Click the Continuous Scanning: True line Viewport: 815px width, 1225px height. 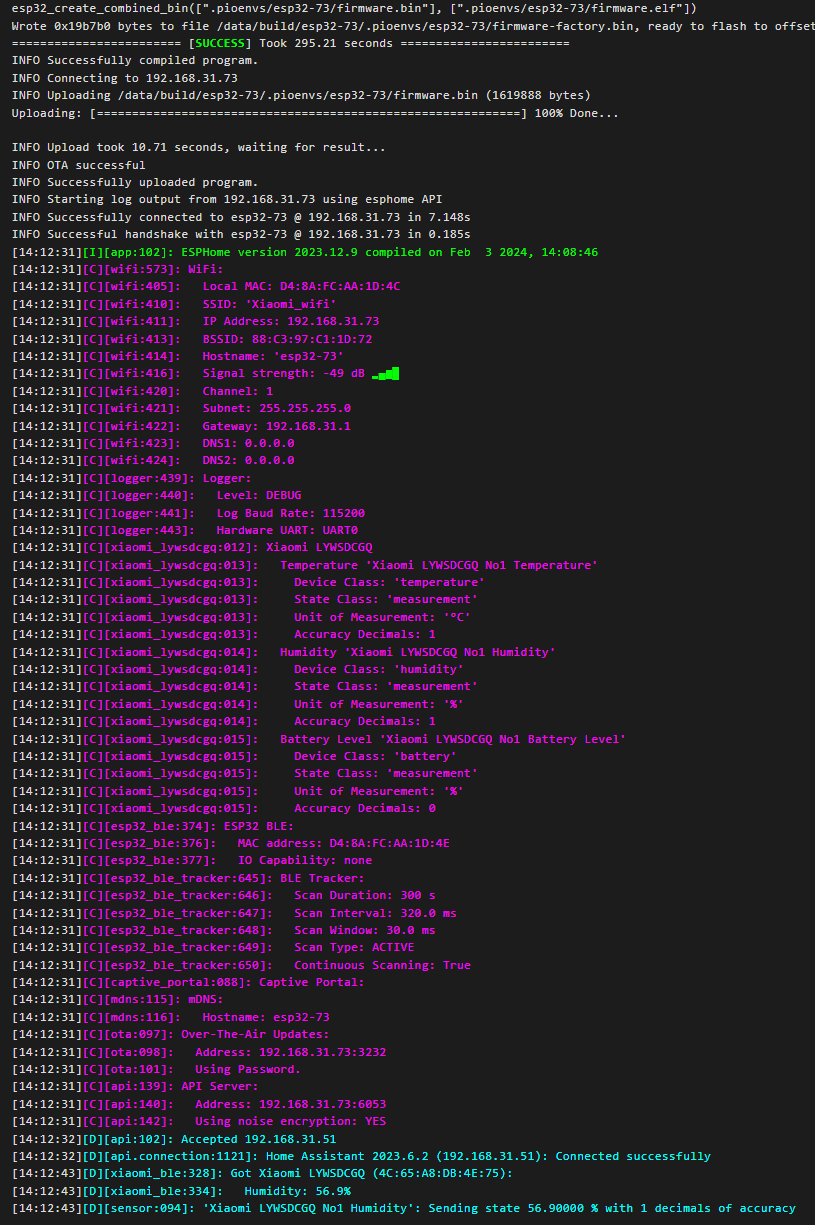point(241,965)
